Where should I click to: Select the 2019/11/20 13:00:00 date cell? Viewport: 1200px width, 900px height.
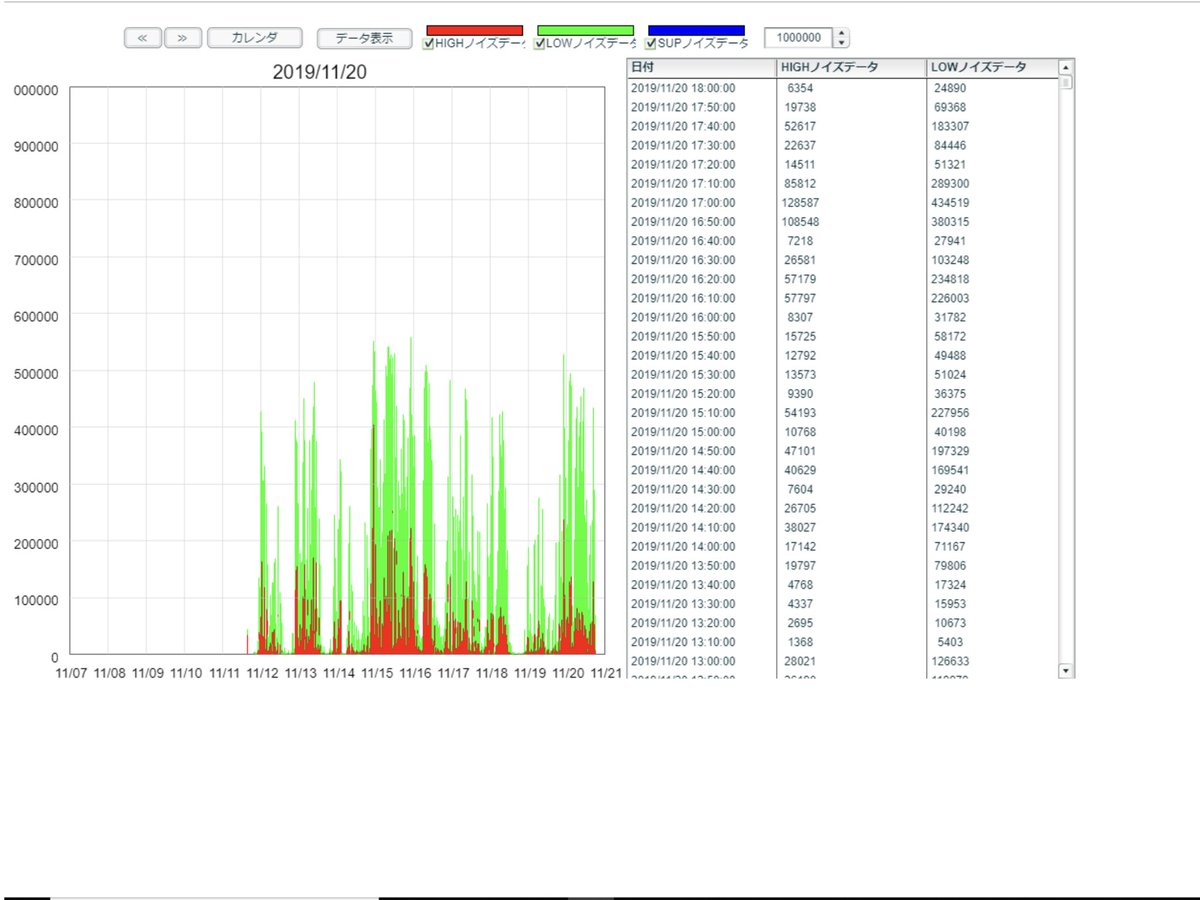tap(683, 661)
